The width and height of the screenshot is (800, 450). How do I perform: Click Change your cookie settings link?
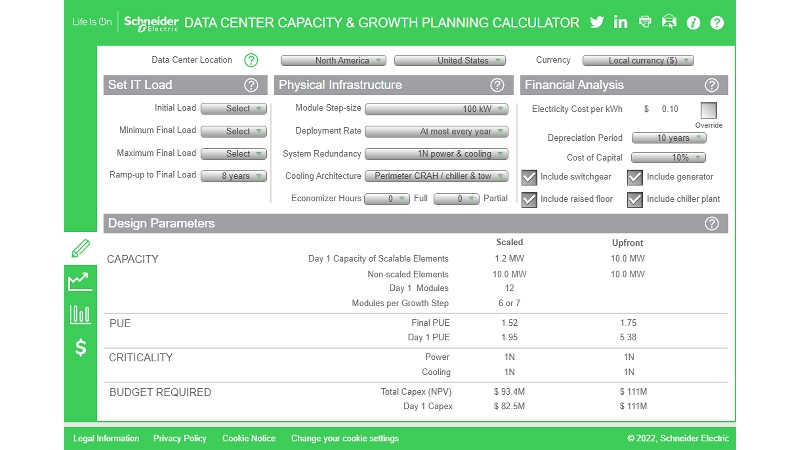pos(344,438)
